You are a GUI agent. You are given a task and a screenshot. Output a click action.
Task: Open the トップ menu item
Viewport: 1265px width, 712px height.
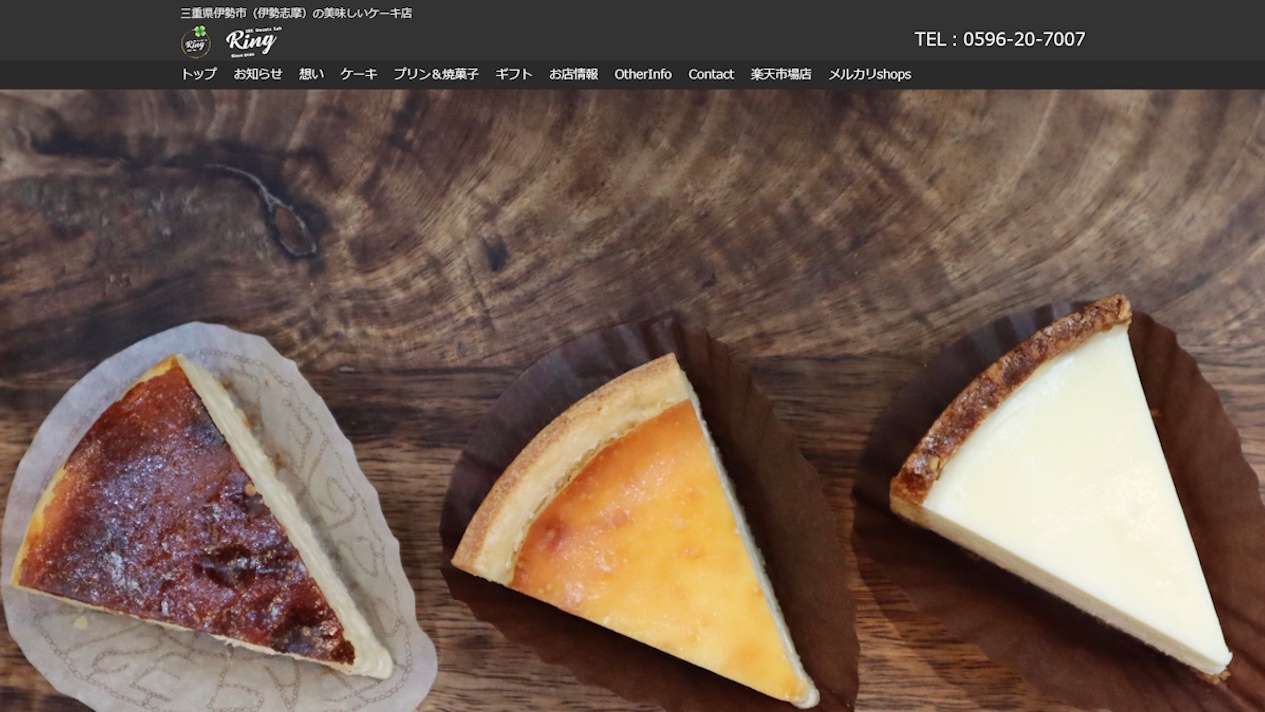point(198,74)
